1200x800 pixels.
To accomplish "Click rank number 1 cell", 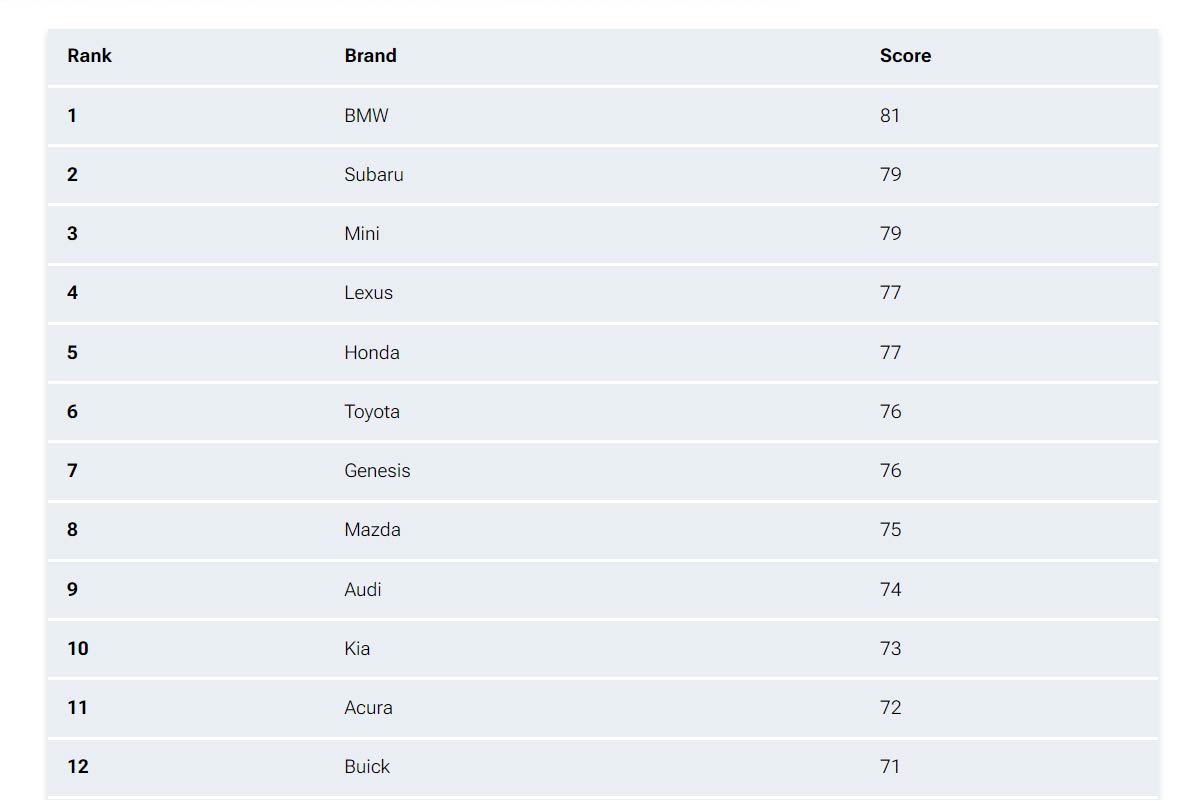I will [x=72, y=116].
